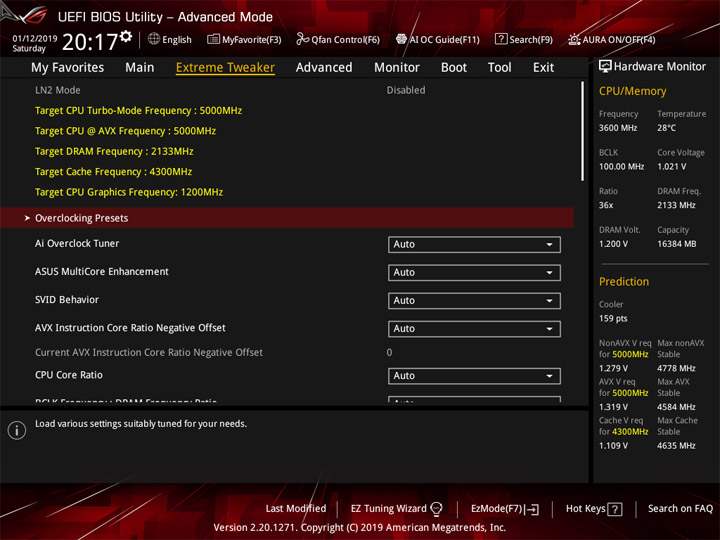Click the globe language icon

click(154, 39)
